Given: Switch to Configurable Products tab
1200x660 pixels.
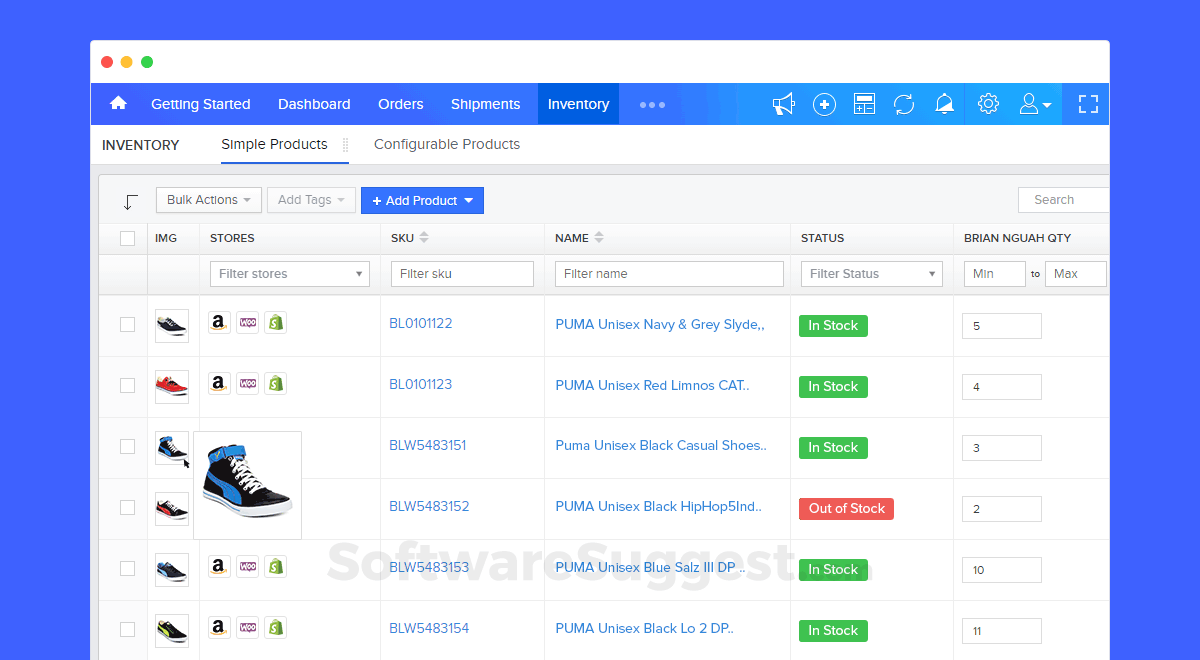Looking at the screenshot, I should pyautogui.click(x=447, y=144).
